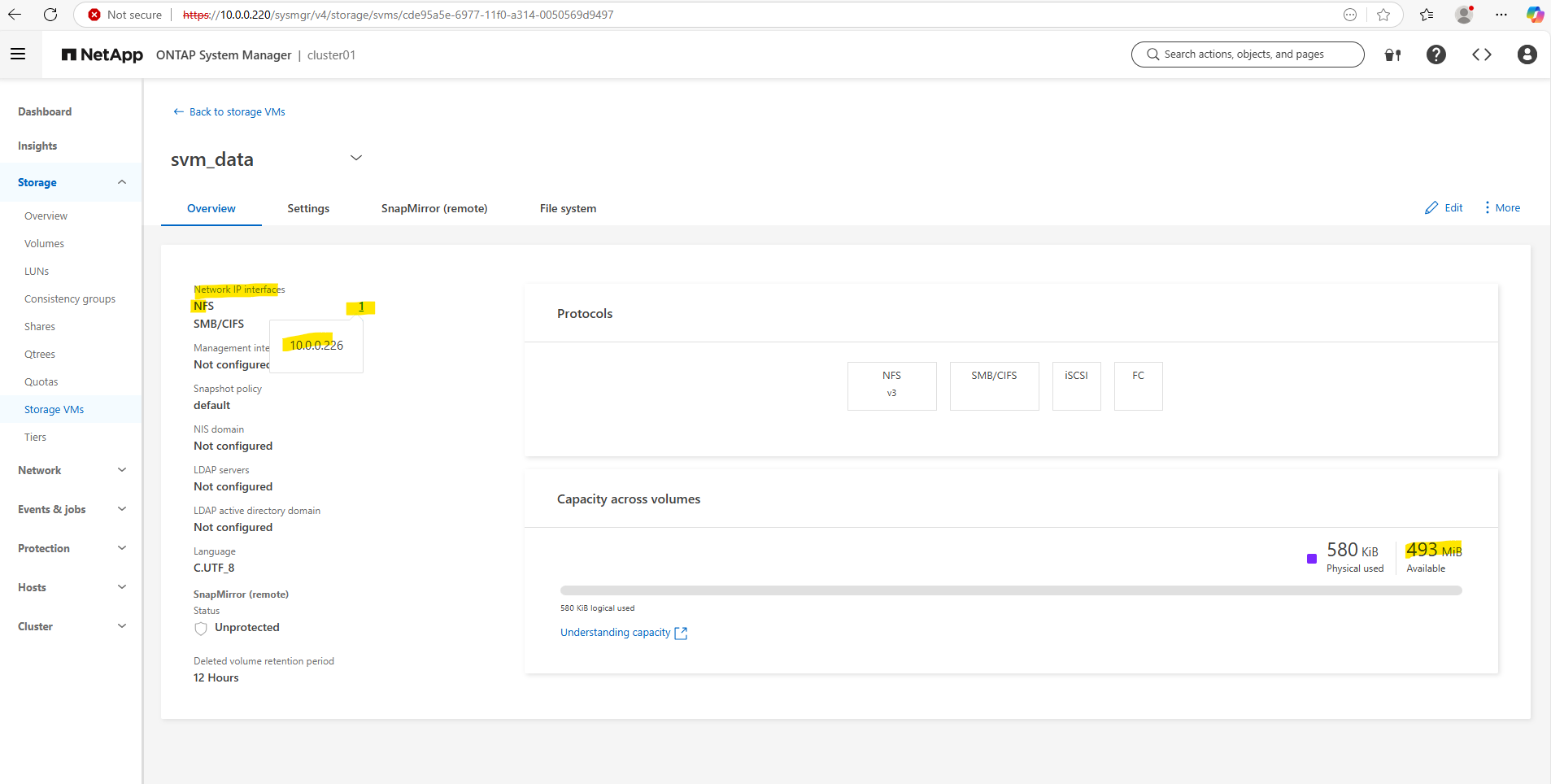This screenshot has height=784, width=1551.
Task: Click Back to storage VMs link
Action: click(x=237, y=112)
